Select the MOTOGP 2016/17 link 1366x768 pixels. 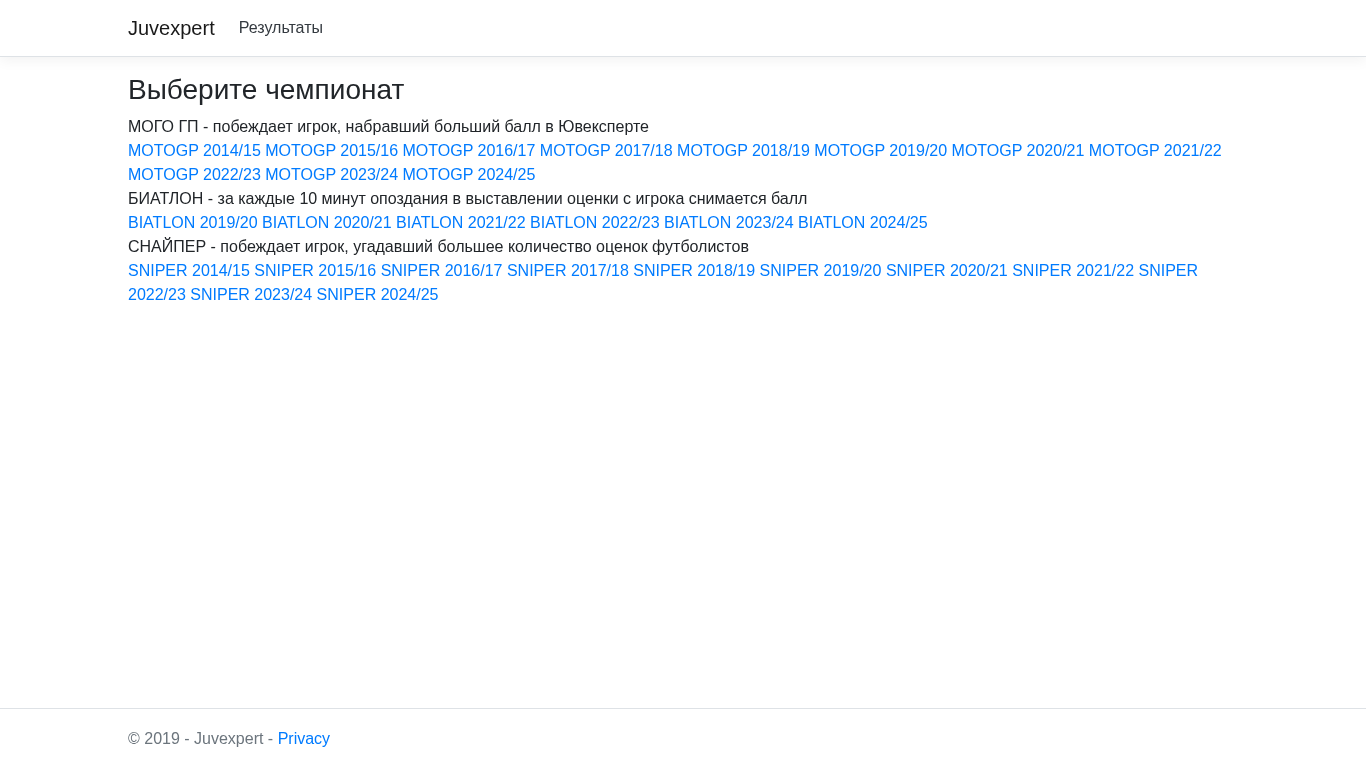(x=469, y=151)
